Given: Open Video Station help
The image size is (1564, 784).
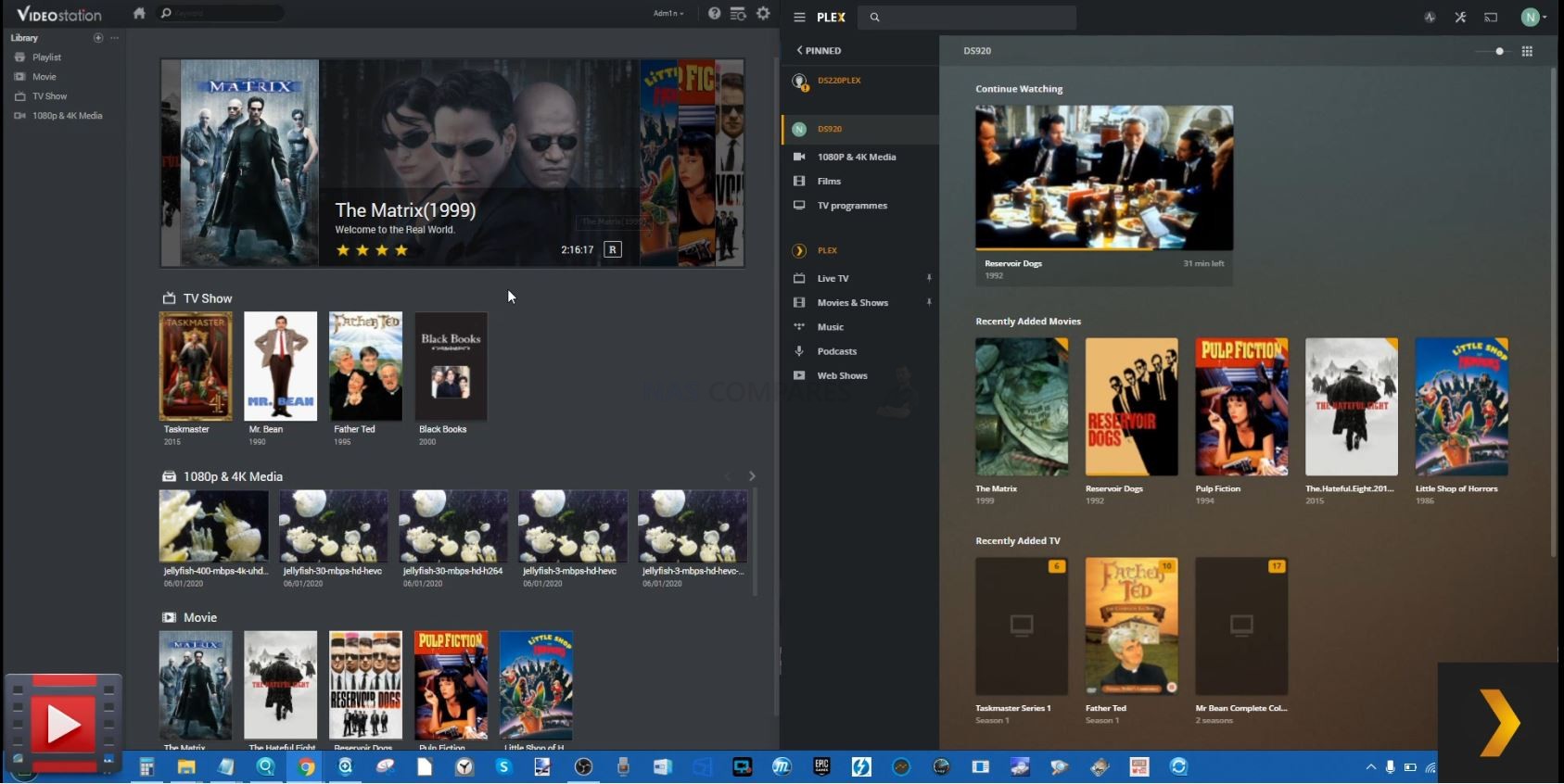Looking at the screenshot, I should [714, 13].
